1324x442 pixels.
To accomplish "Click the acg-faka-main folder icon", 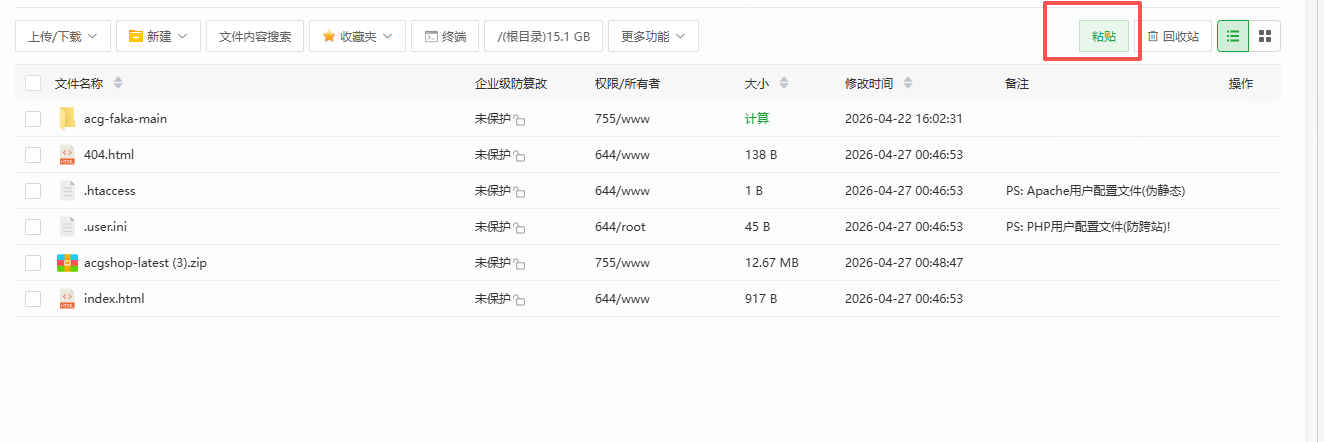I will (67, 119).
